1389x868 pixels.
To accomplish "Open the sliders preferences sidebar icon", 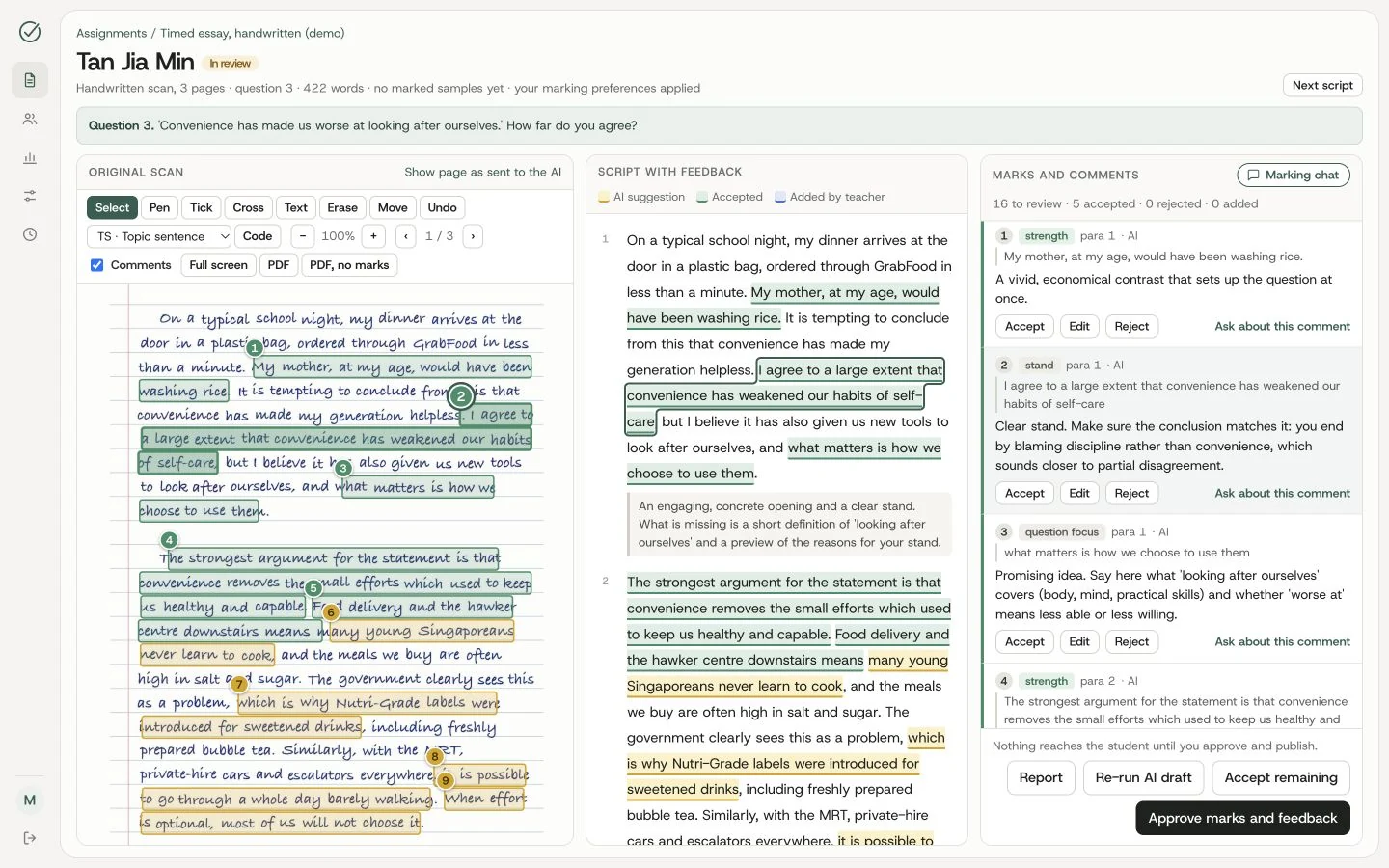I will pyautogui.click(x=30, y=196).
